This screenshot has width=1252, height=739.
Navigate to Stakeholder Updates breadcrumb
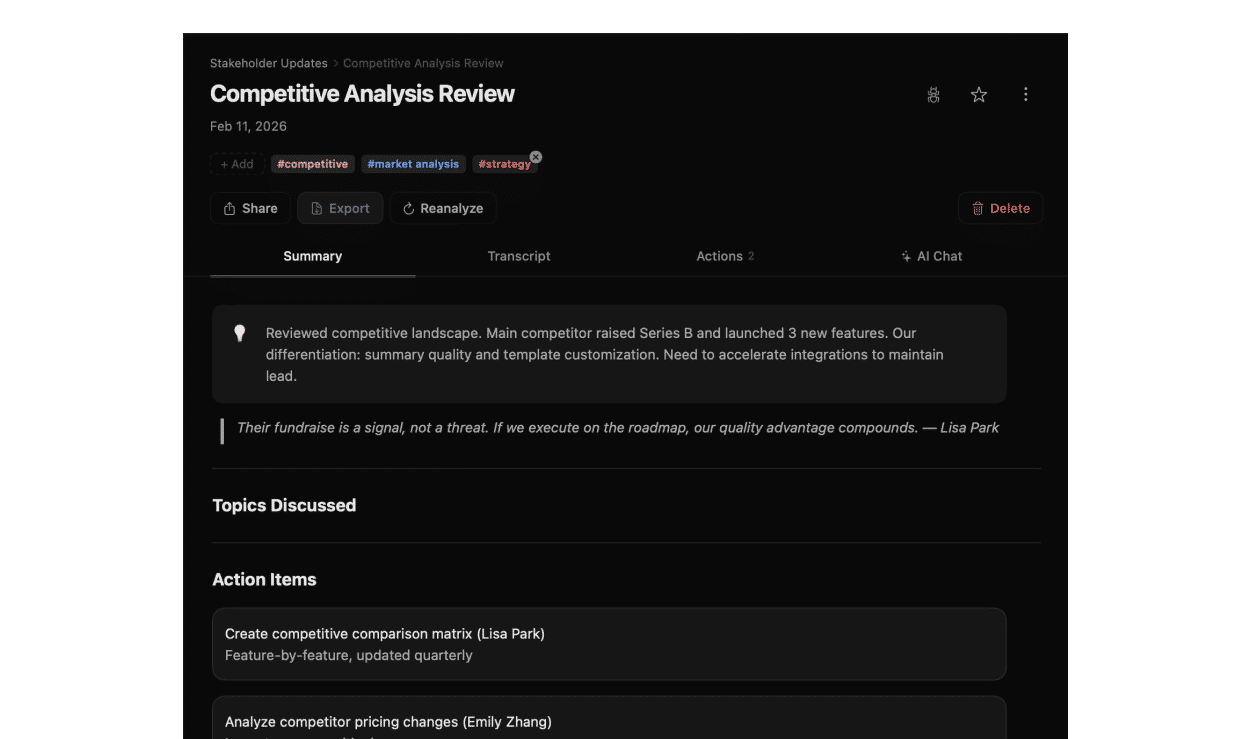tap(269, 63)
